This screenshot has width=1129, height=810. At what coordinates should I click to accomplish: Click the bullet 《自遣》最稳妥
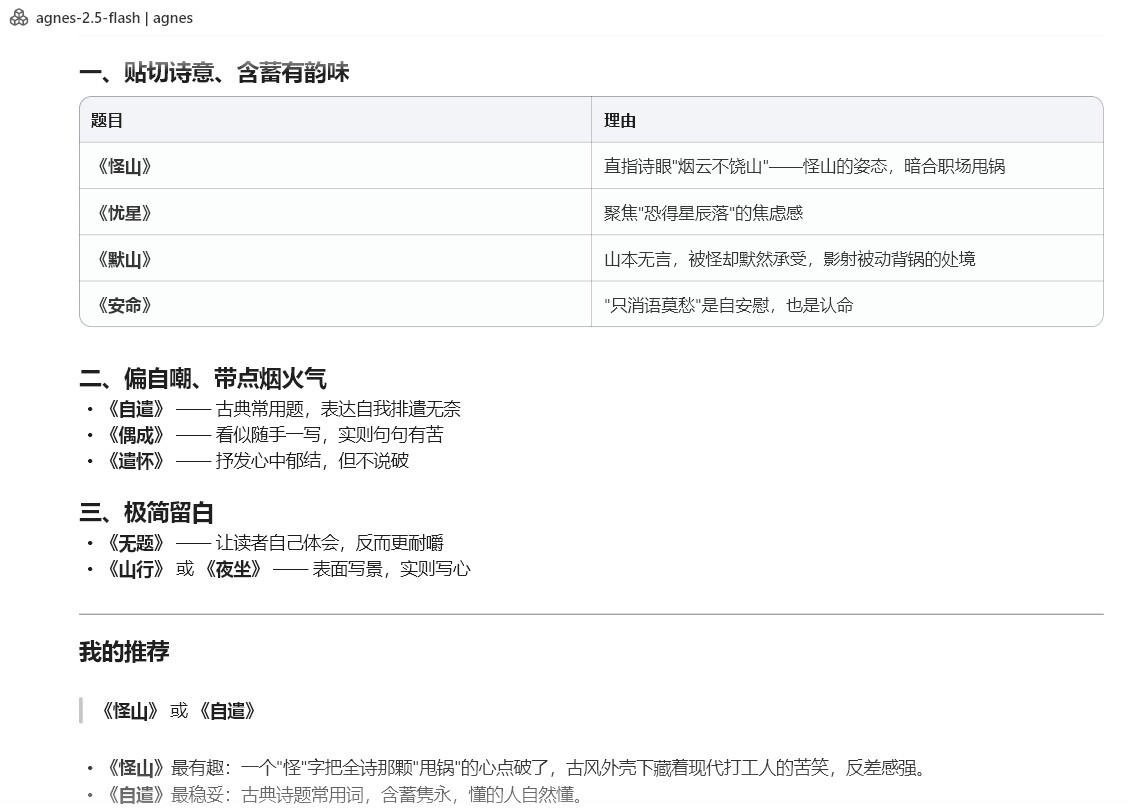[343, 795]
